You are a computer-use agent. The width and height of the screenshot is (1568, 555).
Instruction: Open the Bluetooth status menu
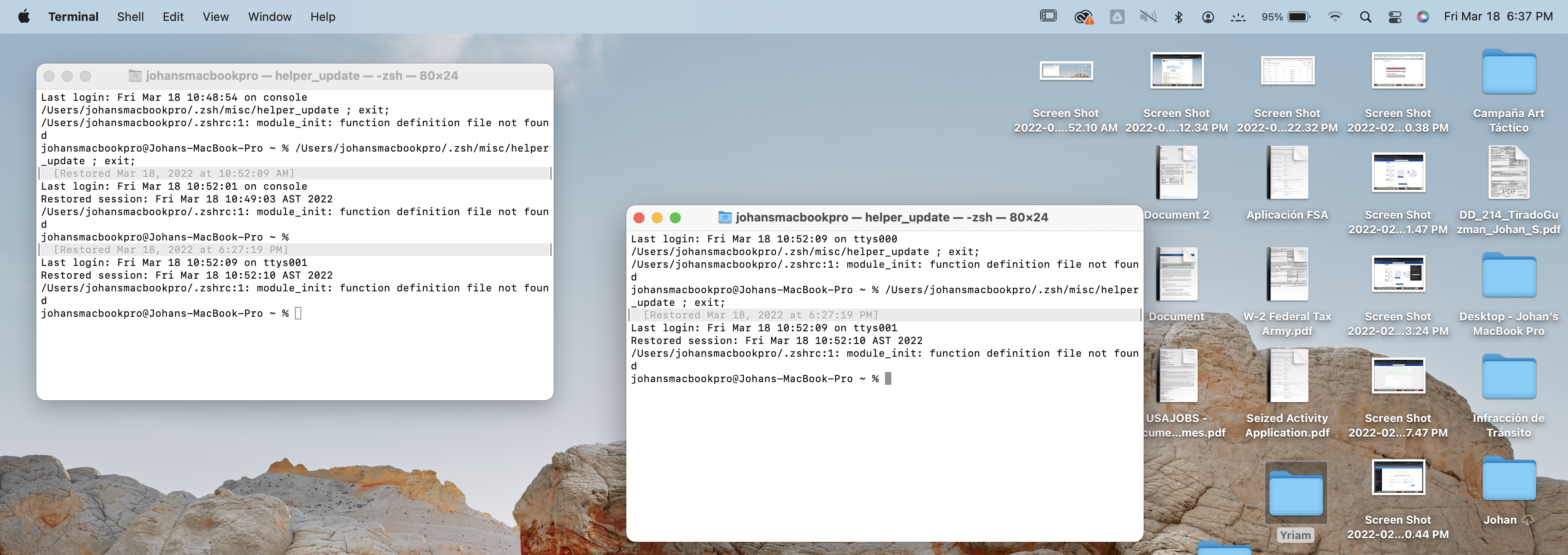click(x=1179, y=17)
